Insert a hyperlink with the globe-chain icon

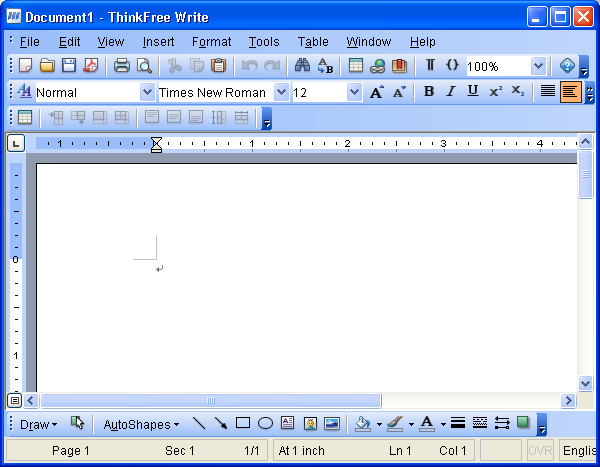pos(377,65)
